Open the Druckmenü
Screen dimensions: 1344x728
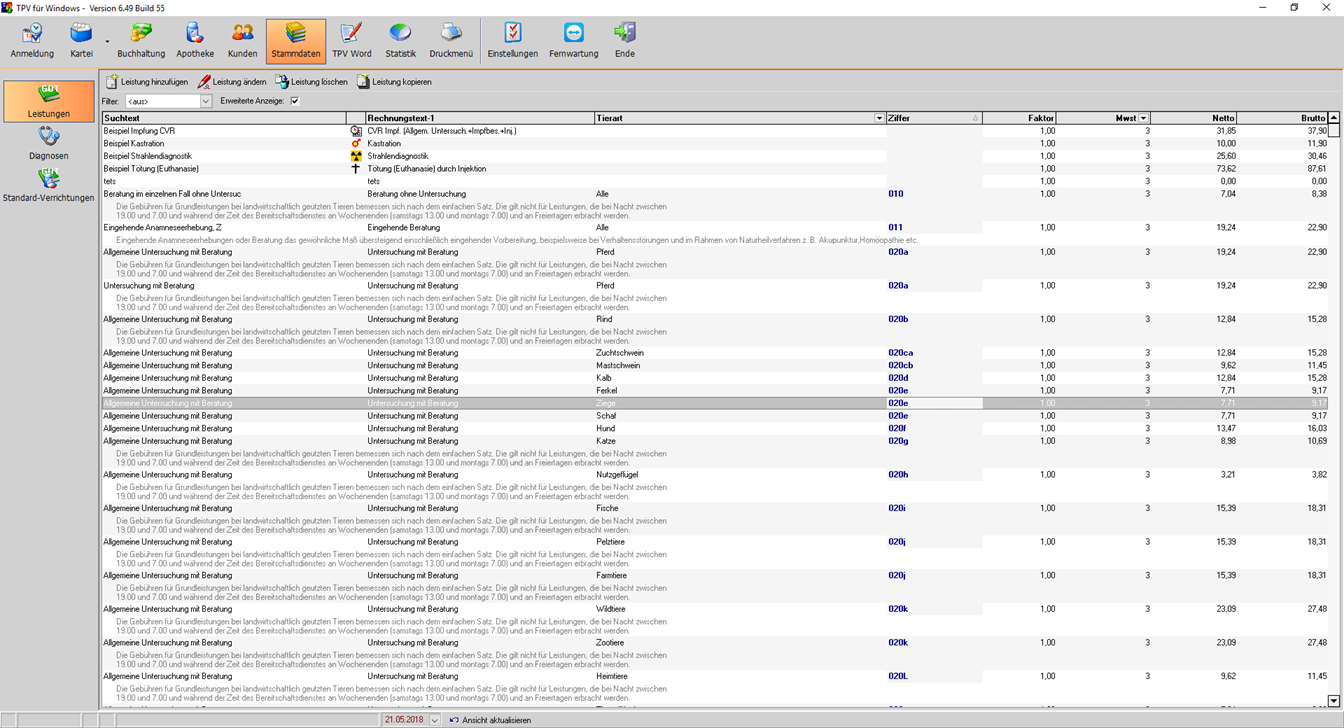point(451,40)
